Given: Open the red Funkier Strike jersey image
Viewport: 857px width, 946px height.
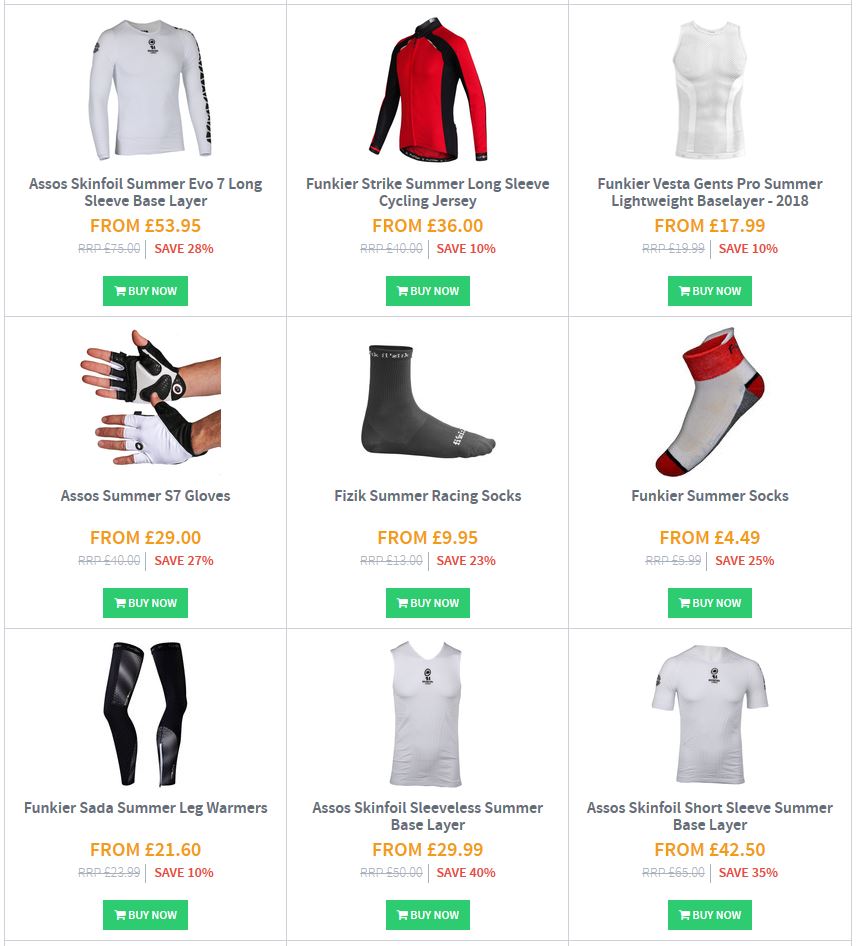Looking at the screenshot, I should tap(427, 89).
